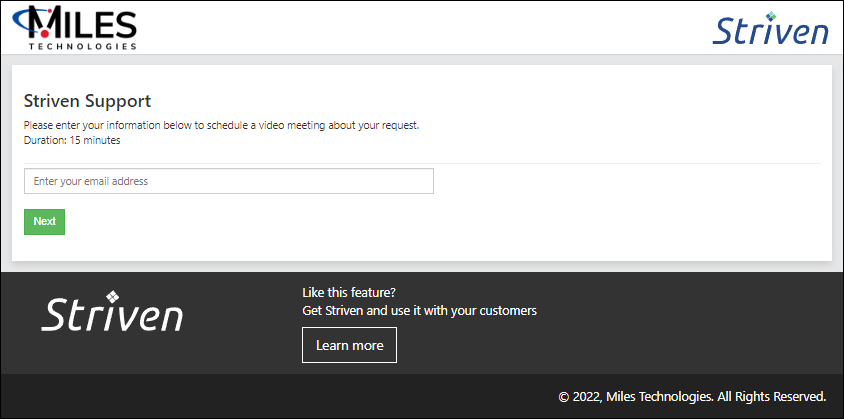
Task: Open the Learn more link
Action: [x=349, y=345]
